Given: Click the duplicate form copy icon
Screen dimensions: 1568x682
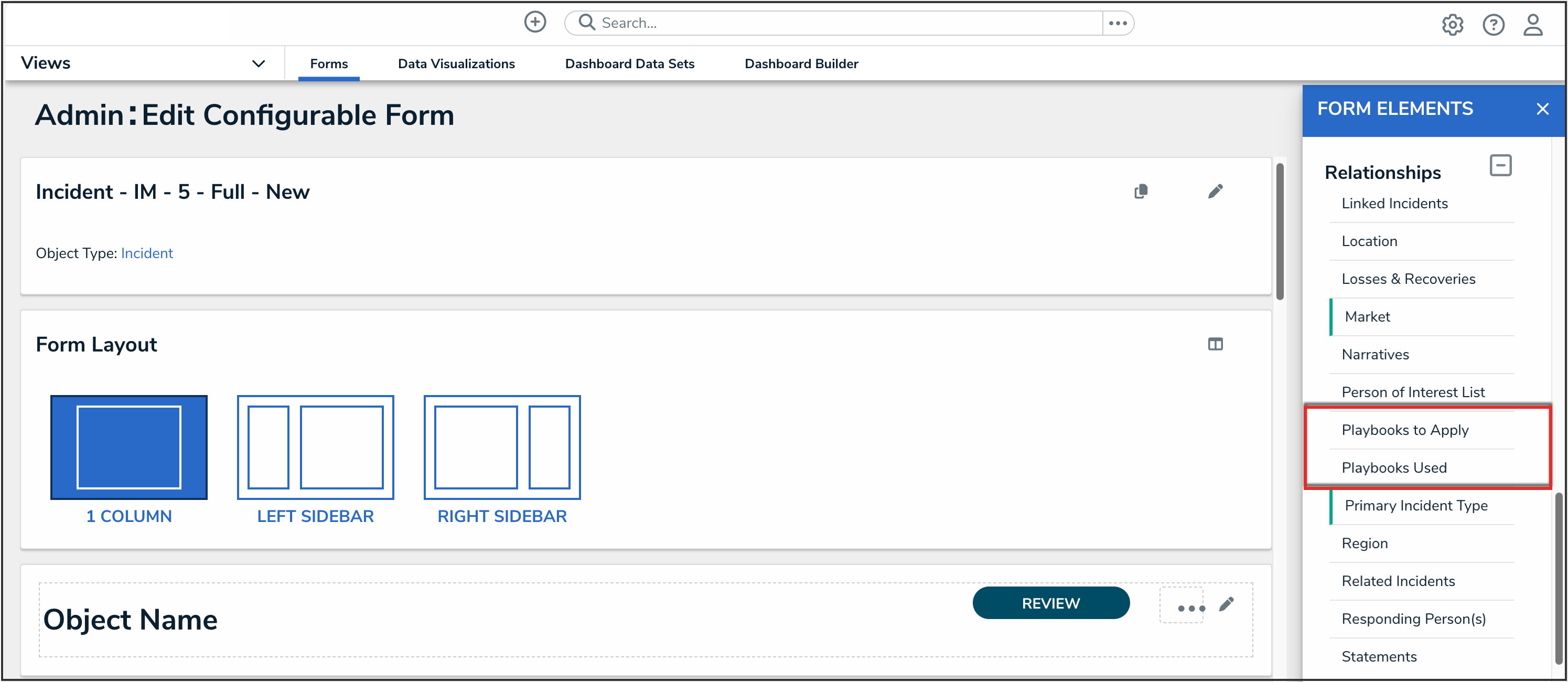Looking at the screenshot, I should 1141,192.
